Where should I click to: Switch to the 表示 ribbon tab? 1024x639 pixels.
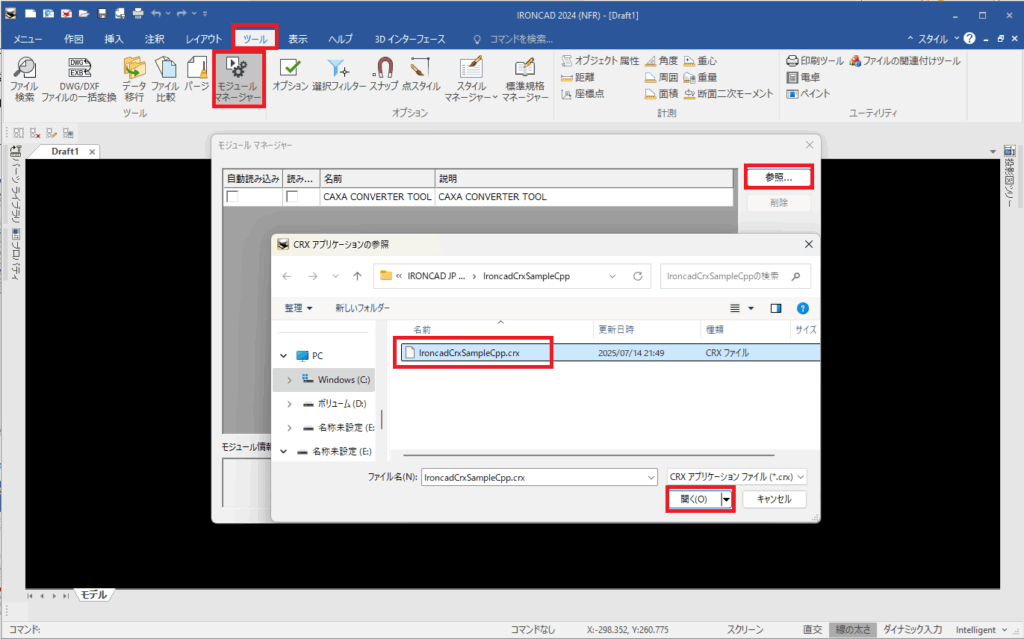click(x=298, y=38)
